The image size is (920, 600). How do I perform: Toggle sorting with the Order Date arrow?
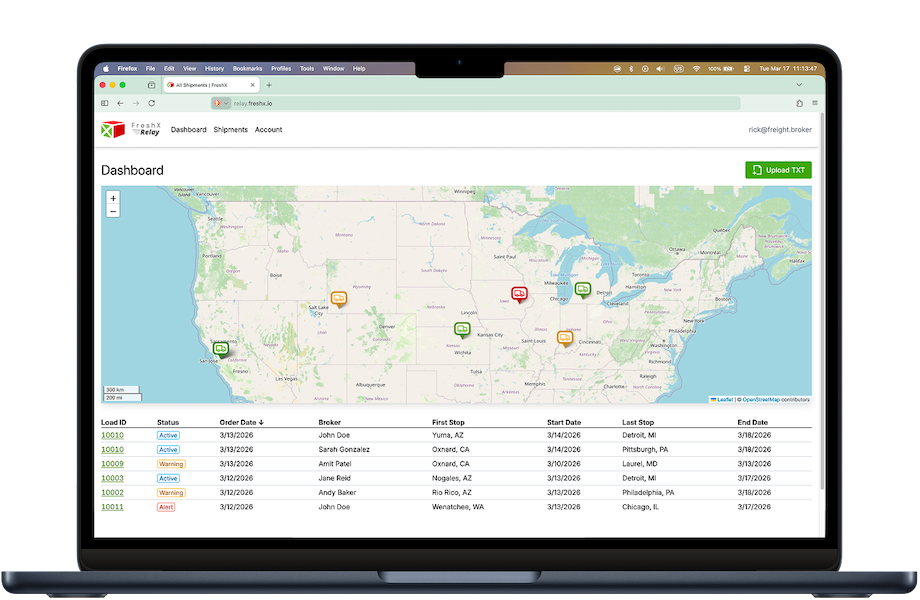[x=260, y=422]
